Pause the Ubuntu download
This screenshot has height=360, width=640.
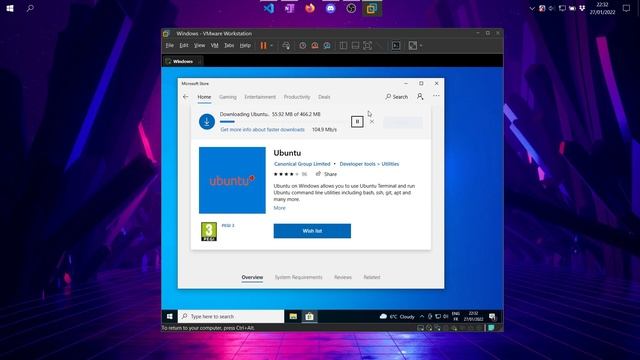tap(357, 122)
